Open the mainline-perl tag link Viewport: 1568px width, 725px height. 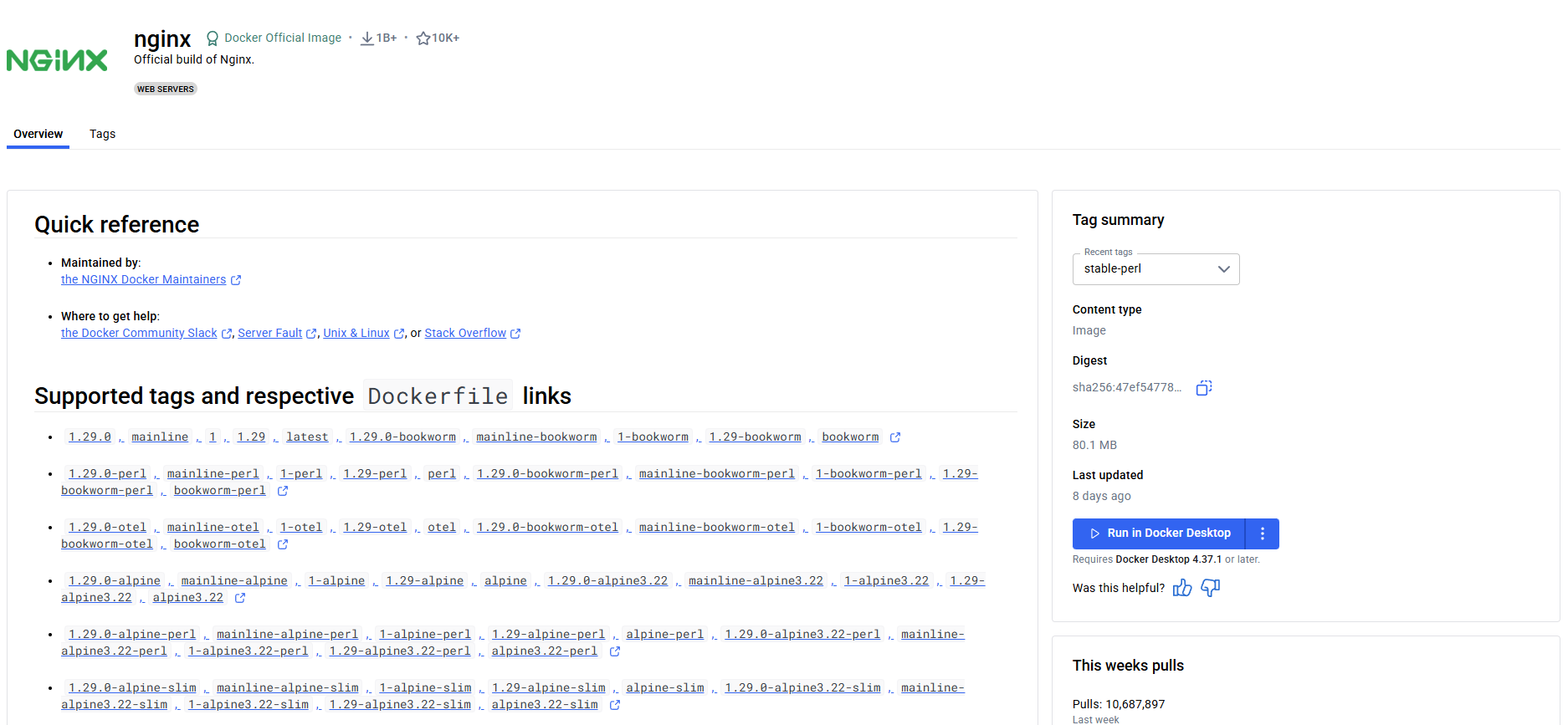213,473
